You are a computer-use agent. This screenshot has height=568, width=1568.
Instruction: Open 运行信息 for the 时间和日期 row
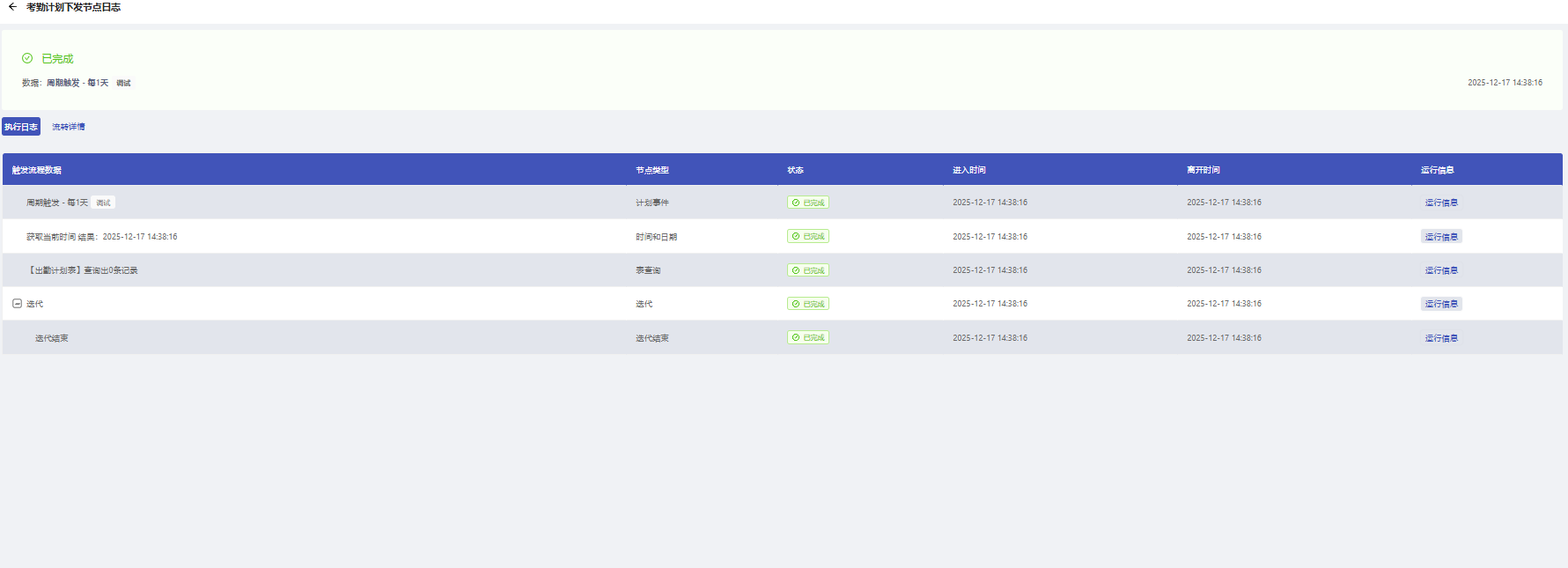tap(1440, 237)
